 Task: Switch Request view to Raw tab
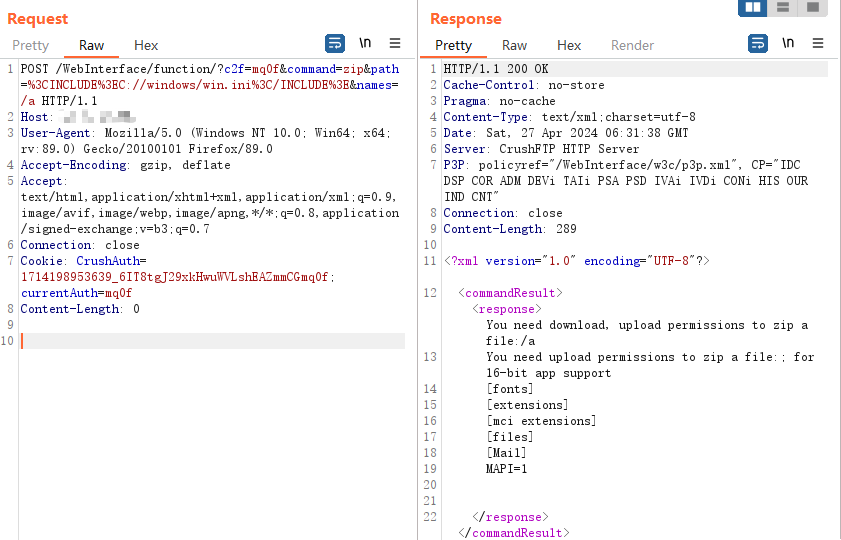coord(91,46)
